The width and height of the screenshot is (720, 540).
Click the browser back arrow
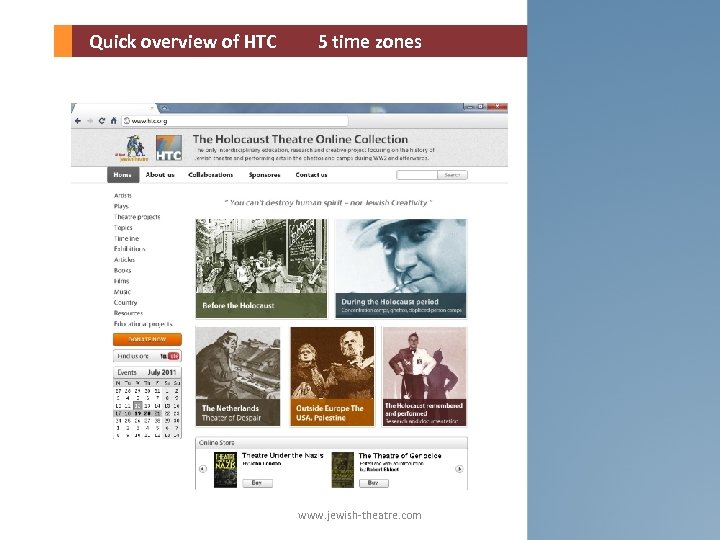pyautogui.click(x=78, y=121)
